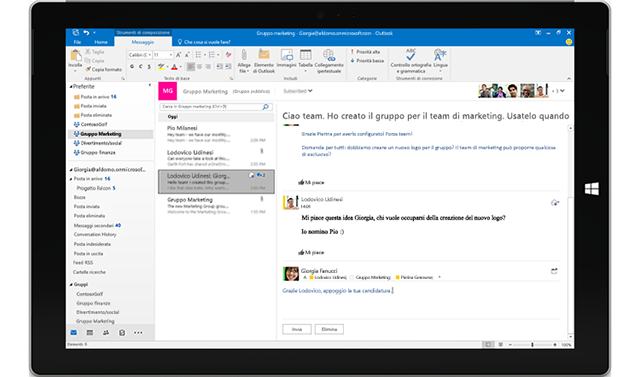Screen dimensions: 640x377
Task: Click the Windows logo on tablet bezel
Action: [591, 188]
